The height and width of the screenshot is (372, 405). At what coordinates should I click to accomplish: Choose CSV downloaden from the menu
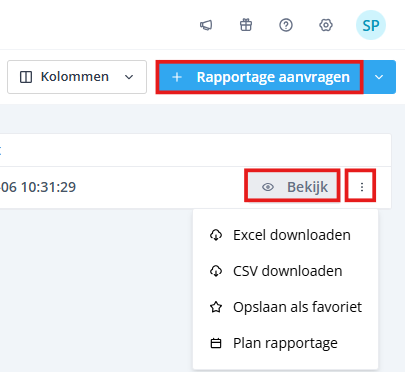[x=285, y=271]
